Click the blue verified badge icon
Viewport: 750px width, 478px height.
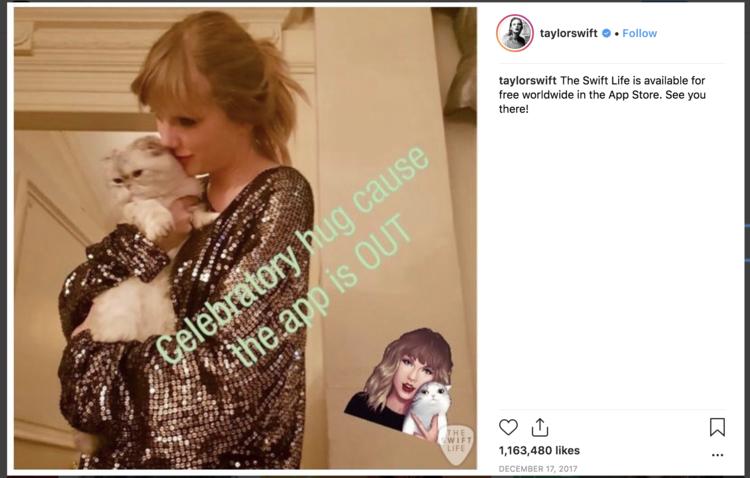pyautogui.click(x=606, y=33)
